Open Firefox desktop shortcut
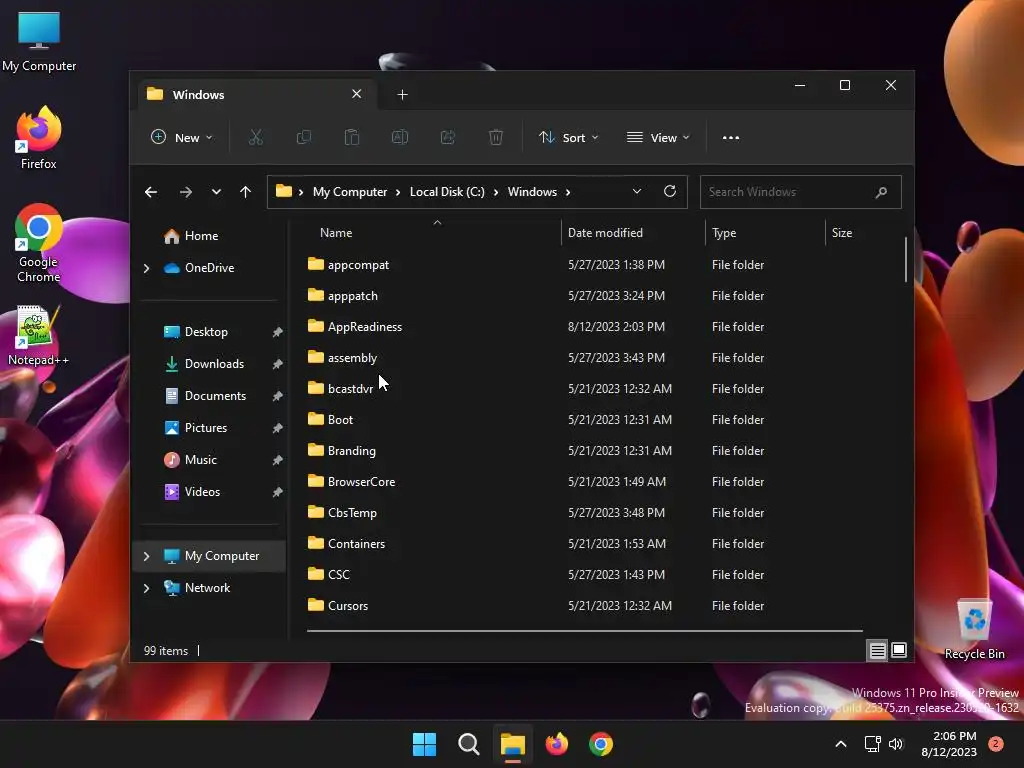Viewport: 1024px width, 768px height. pyautogui.click(x=39, y=137)
